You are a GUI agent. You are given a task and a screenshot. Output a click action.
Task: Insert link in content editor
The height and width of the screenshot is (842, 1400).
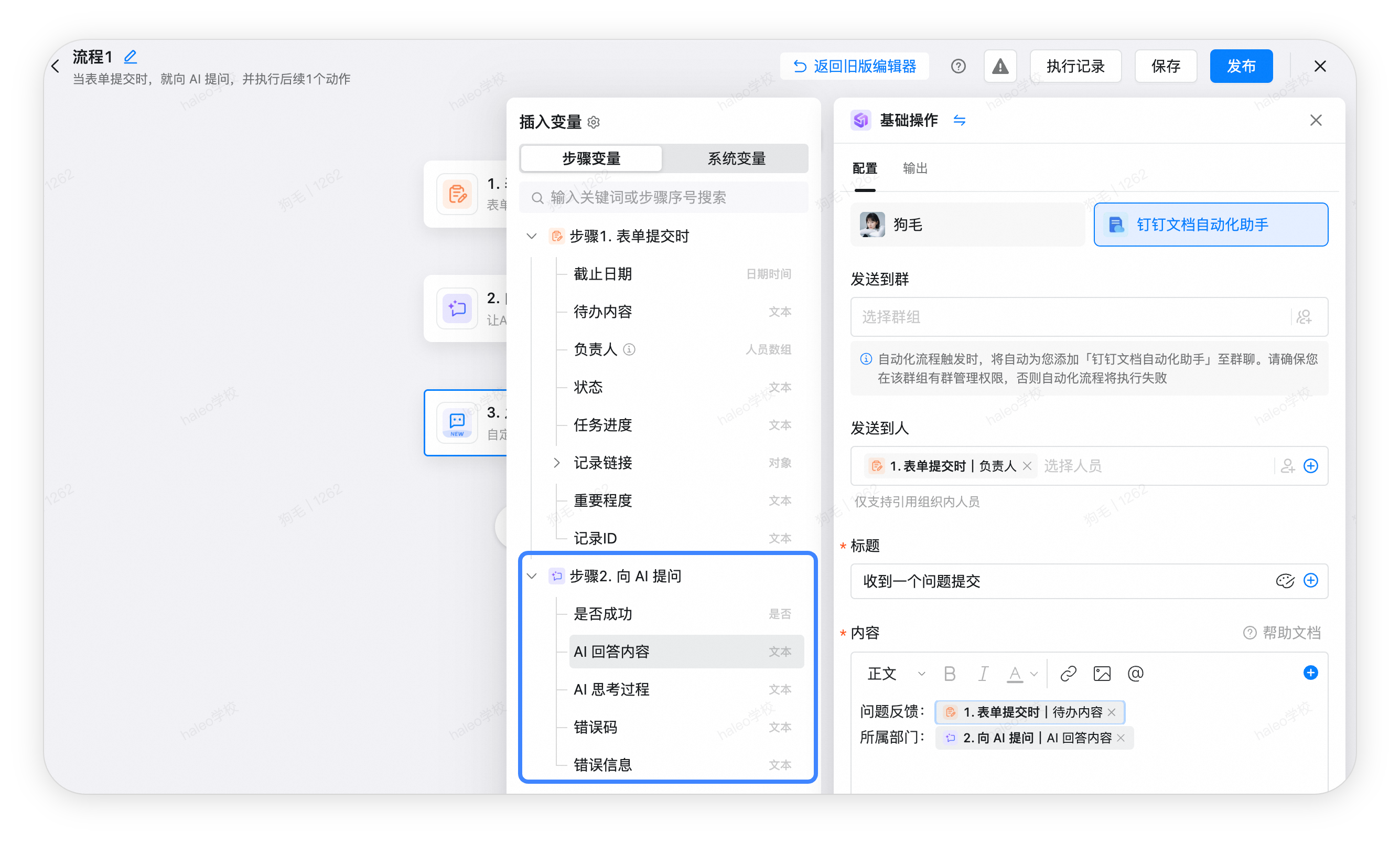pos(1068,674)
